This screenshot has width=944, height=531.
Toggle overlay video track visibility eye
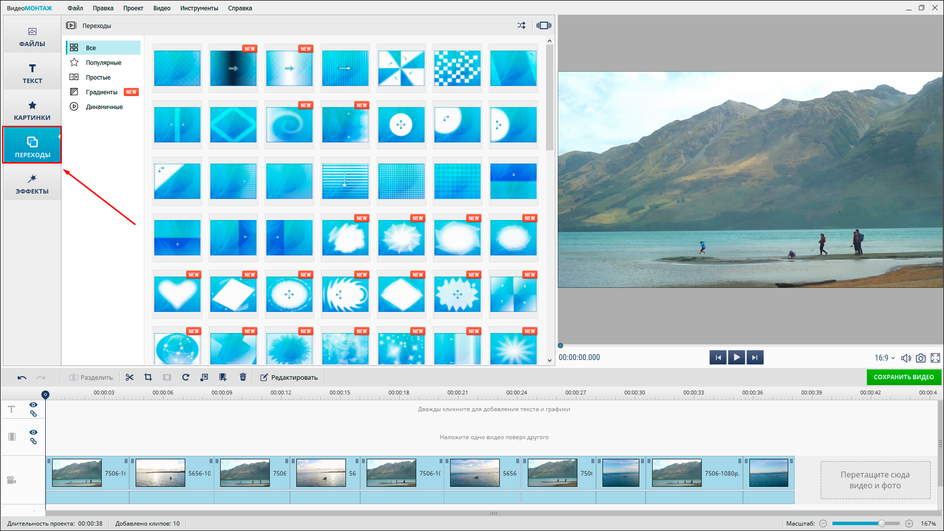point(33,432)
